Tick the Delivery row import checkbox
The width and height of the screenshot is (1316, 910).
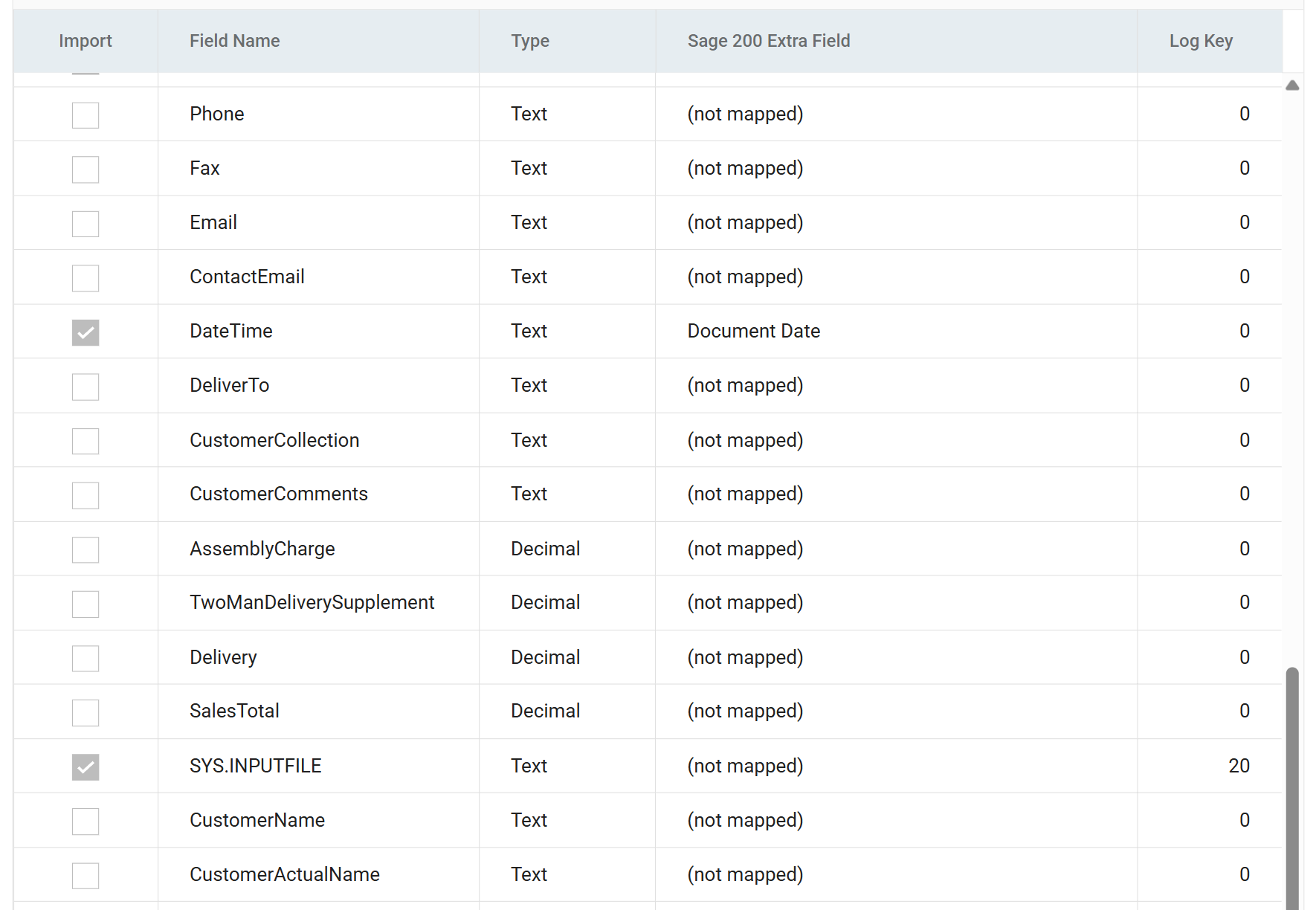pos(86,658)
